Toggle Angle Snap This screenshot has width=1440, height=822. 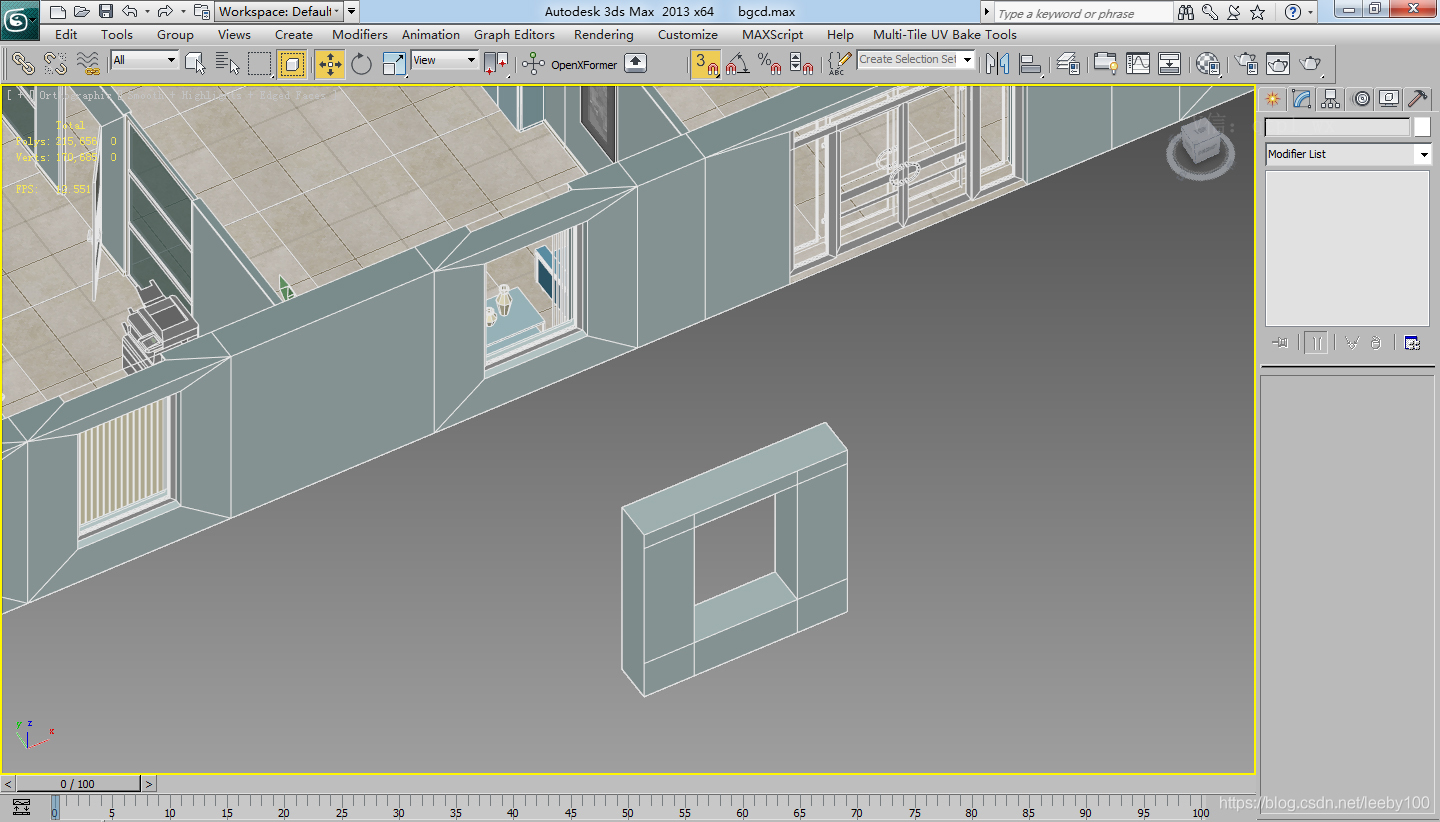pos(738,64)
